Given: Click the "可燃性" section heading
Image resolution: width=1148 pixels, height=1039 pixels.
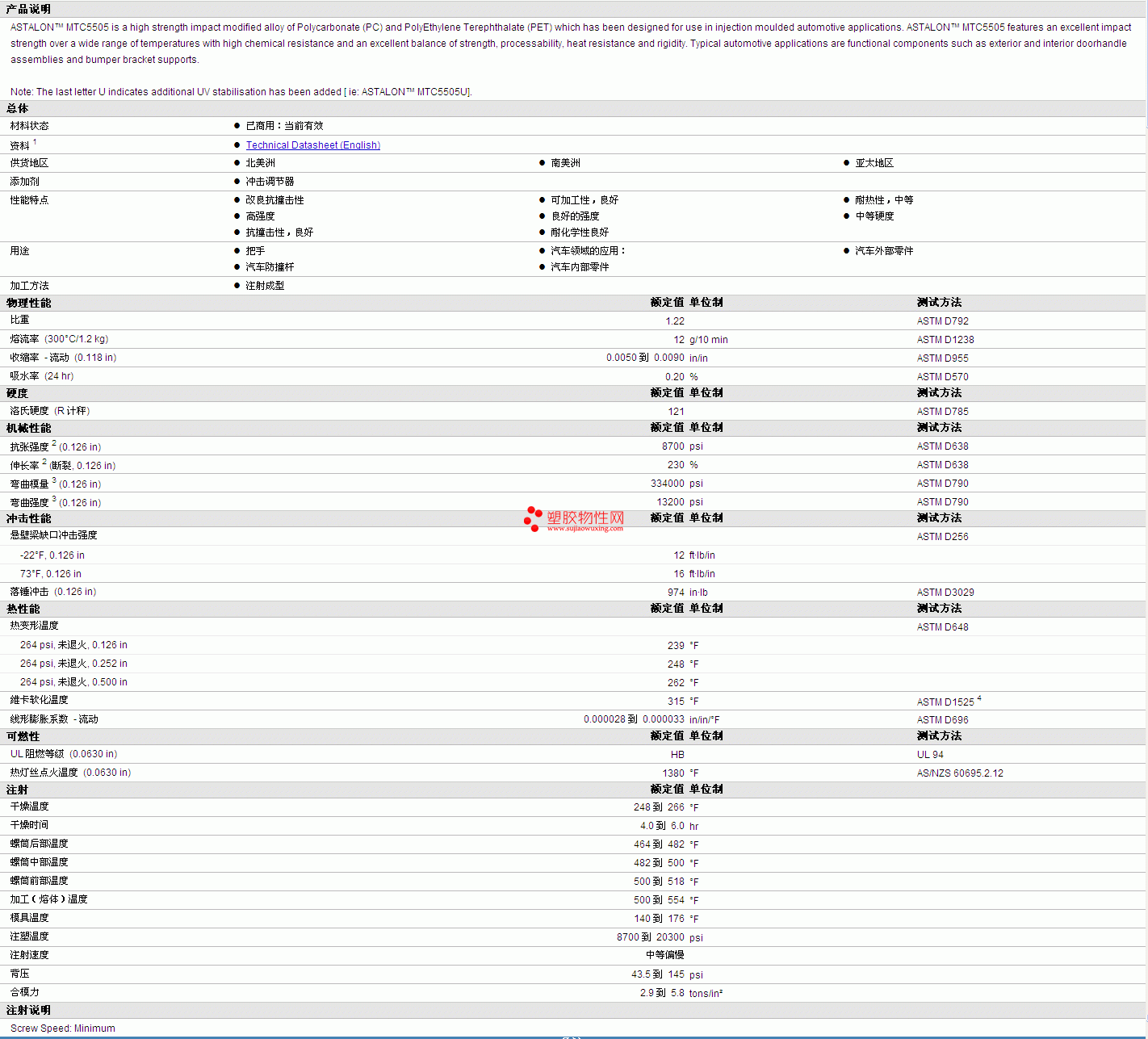Looking at the screenshot, I should pyautogui.click(x=23, y=736).
